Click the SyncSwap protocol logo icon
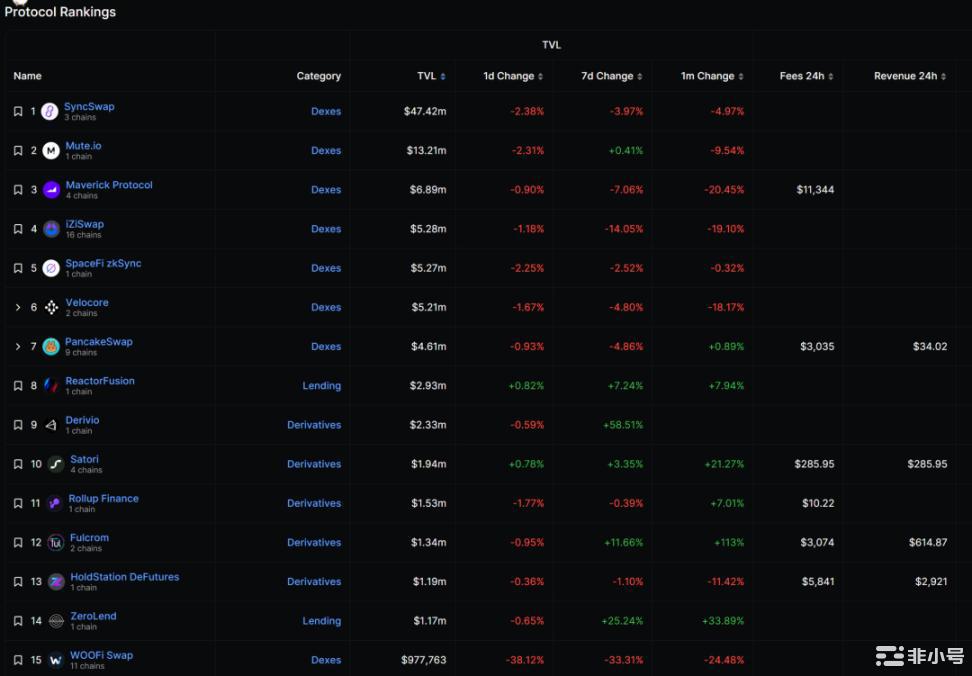Image resolution: width=972 pixels, height=676 pixels. pyautogui.click(x=50, y=112)
